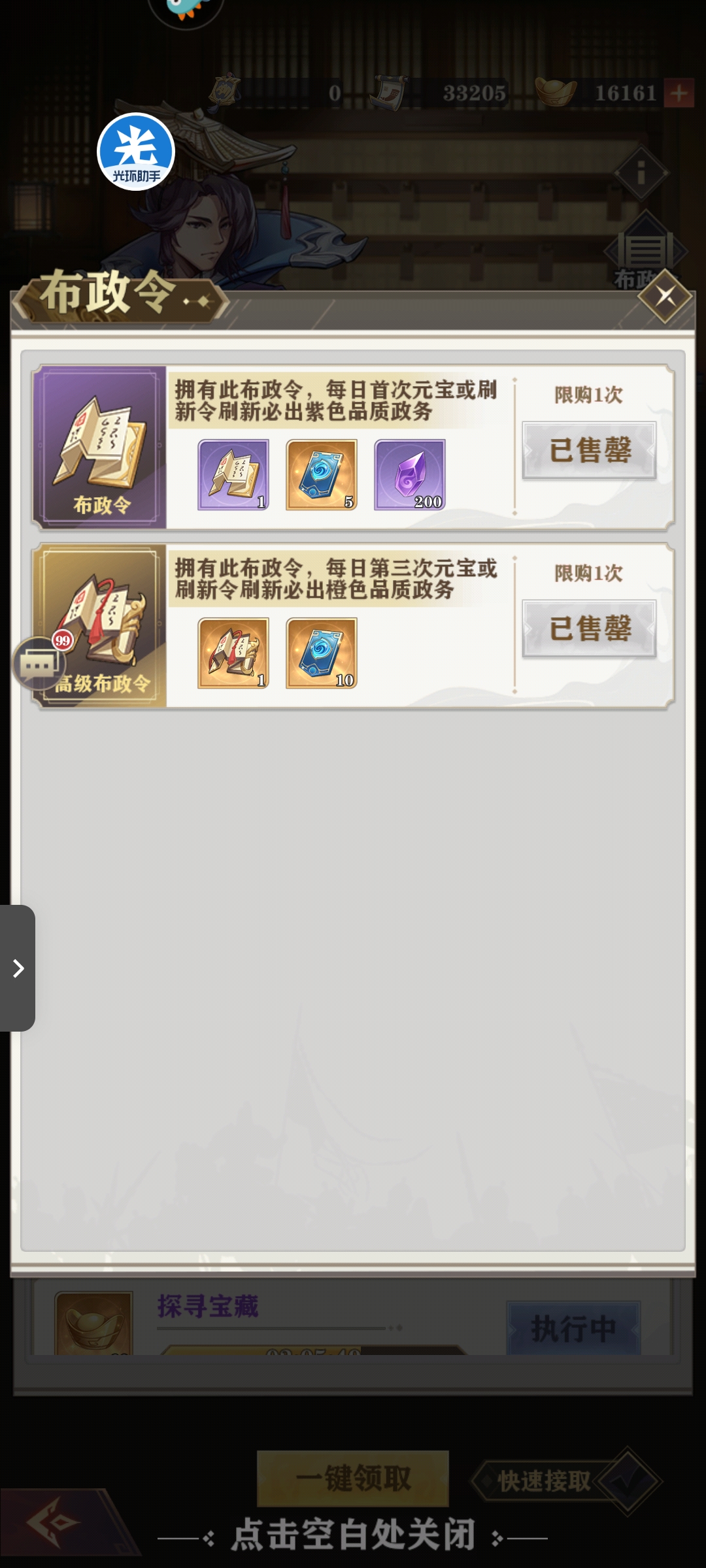Toggle the 快速接取 checkbox
The image size is (706, 1568).
click(628, 1481)
